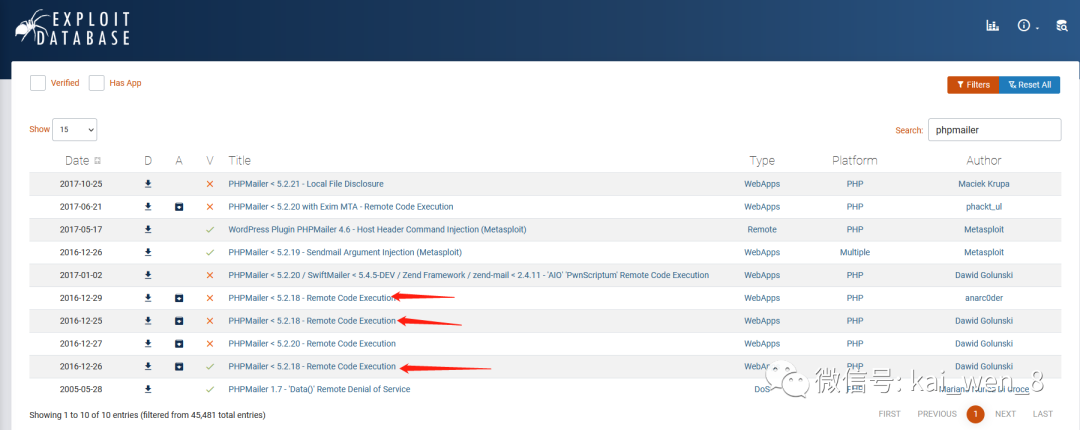Open PHPMailer < 5.2.21 Local File Disclosure
This screenshot has height=430, width=1080.
tap(306, 184)
